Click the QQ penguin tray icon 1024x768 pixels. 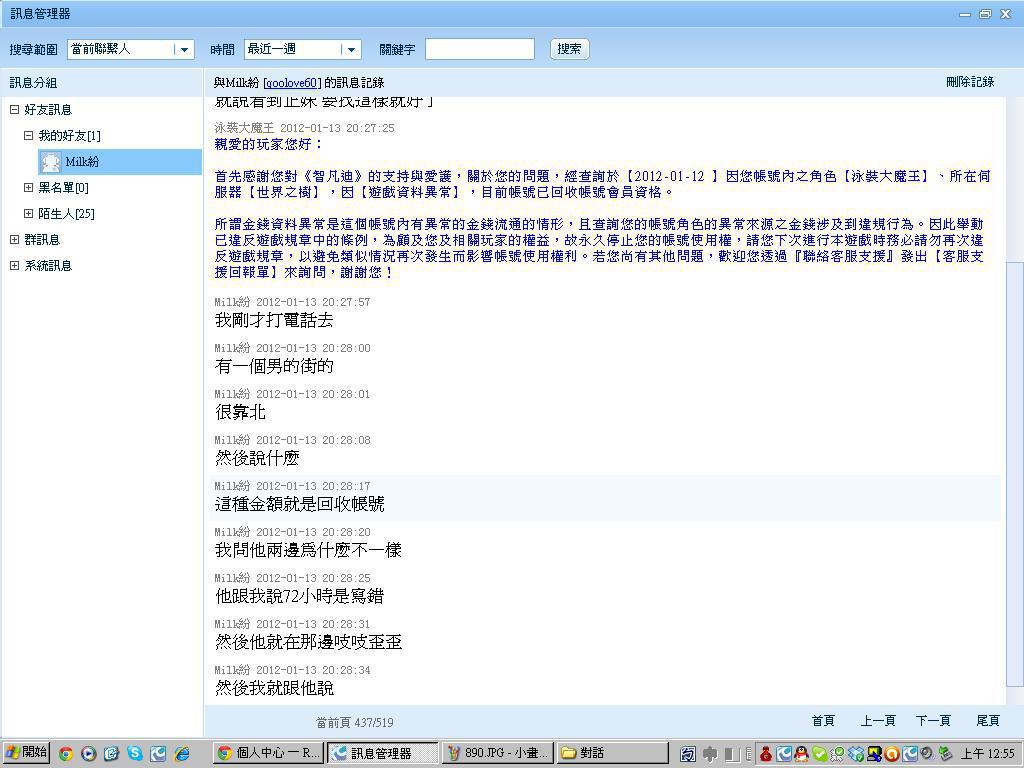coord(801,754)
